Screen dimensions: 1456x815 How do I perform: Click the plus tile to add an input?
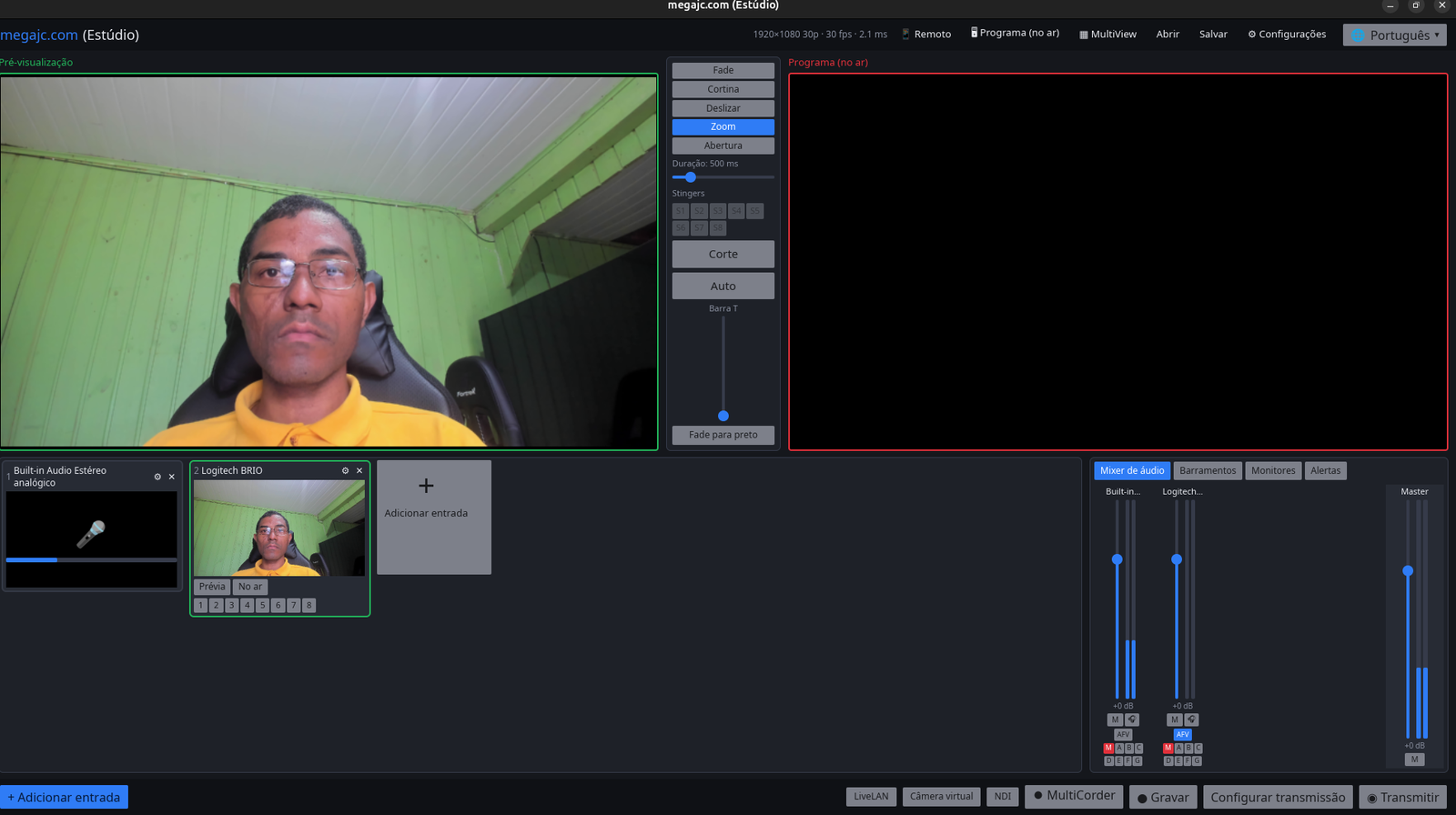434,517
